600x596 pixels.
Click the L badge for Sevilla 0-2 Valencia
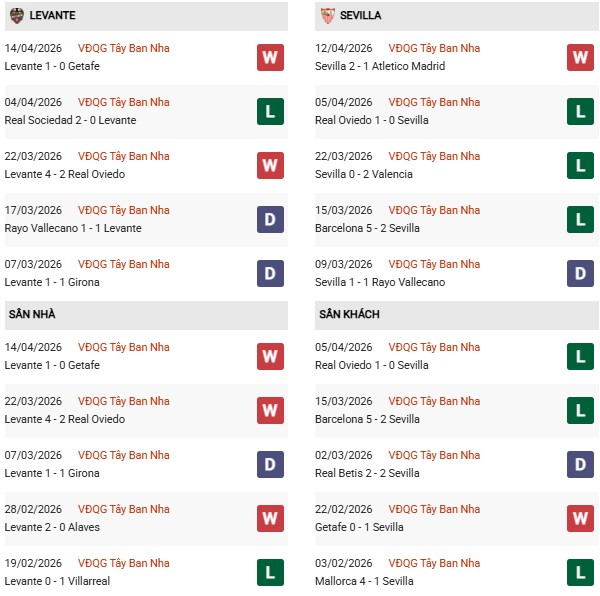point(580,165)
